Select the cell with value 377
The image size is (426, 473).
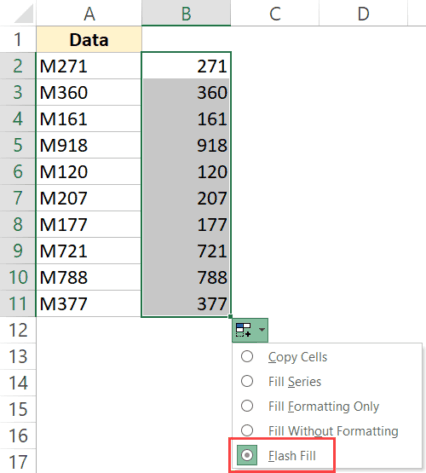186,304
